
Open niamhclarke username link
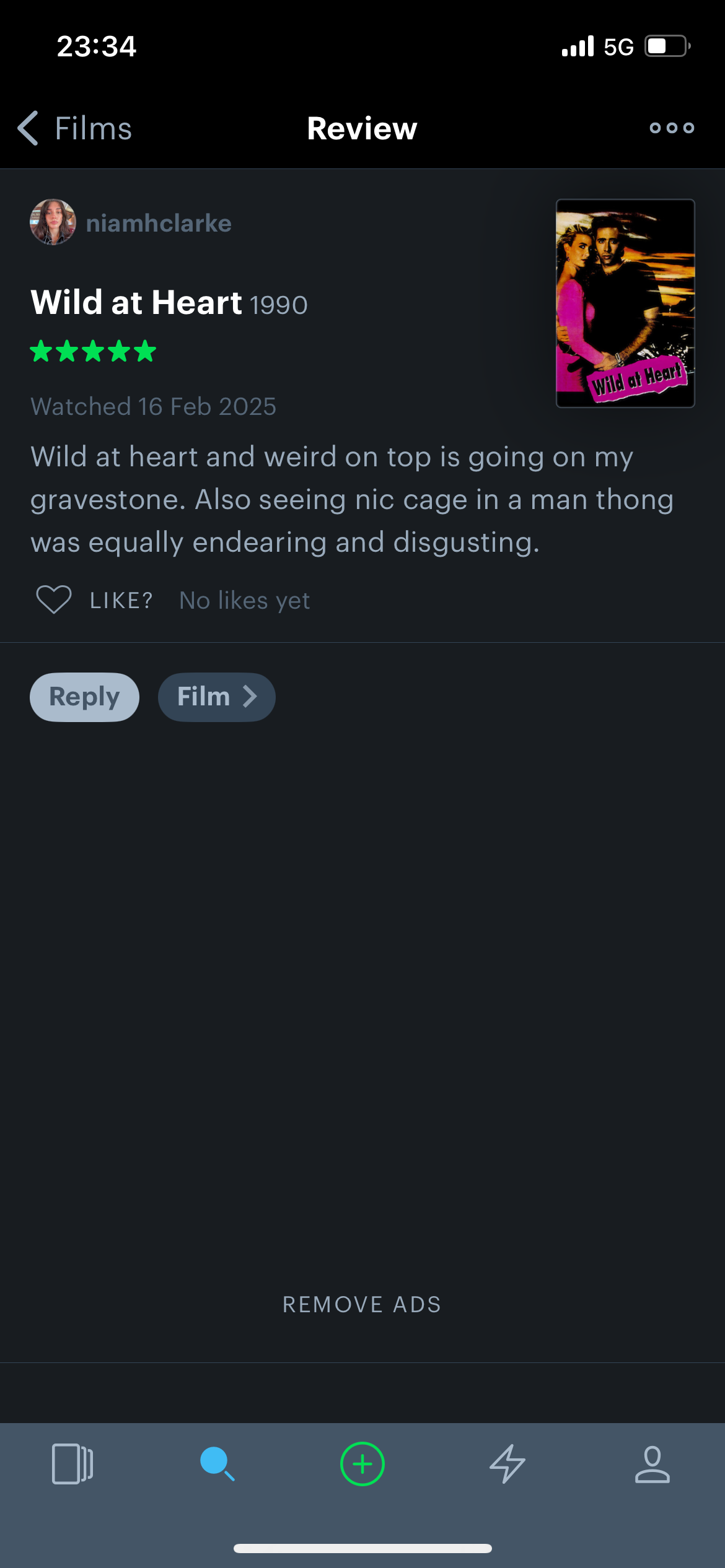click(159, 223)
